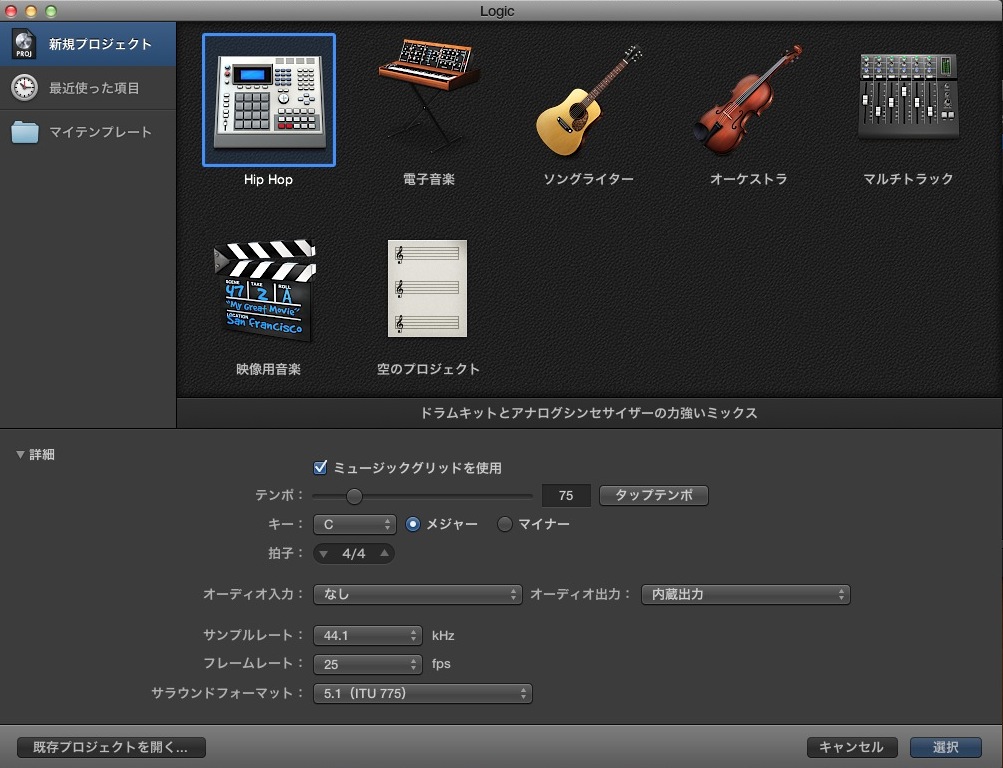
Task: Switch to 最近使った項目 sidebar tab
Action: click(88, 88)
